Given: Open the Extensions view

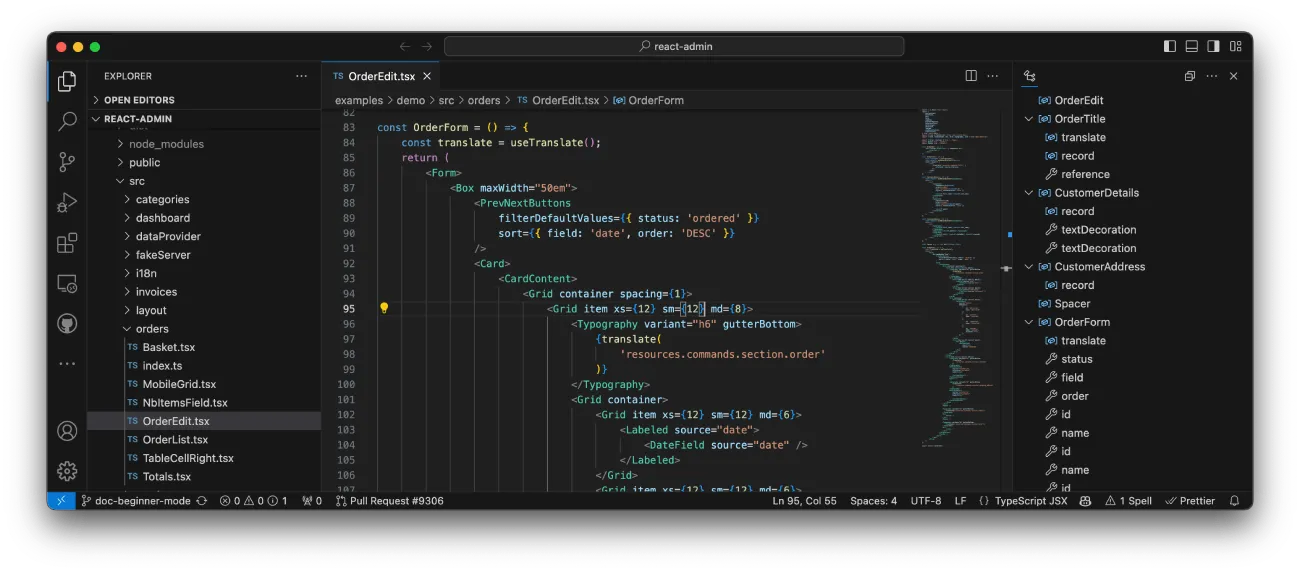Looking at the screenshot, I should 67,243.
